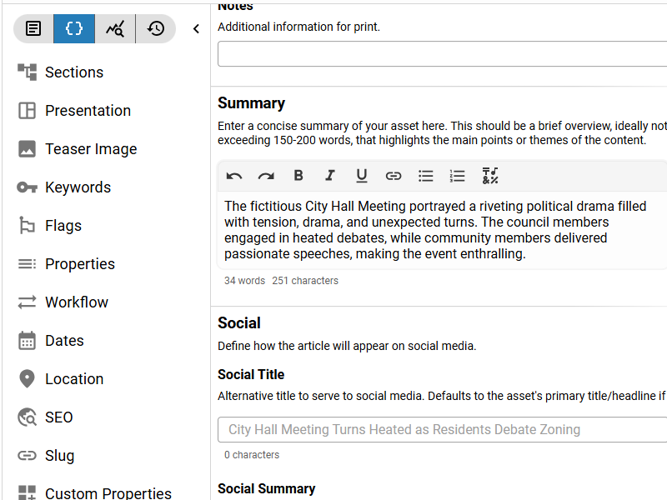Switch to the curly braces metadata tab
The image size is (667, 500).
pyautogui.click(x=74, y=29)
